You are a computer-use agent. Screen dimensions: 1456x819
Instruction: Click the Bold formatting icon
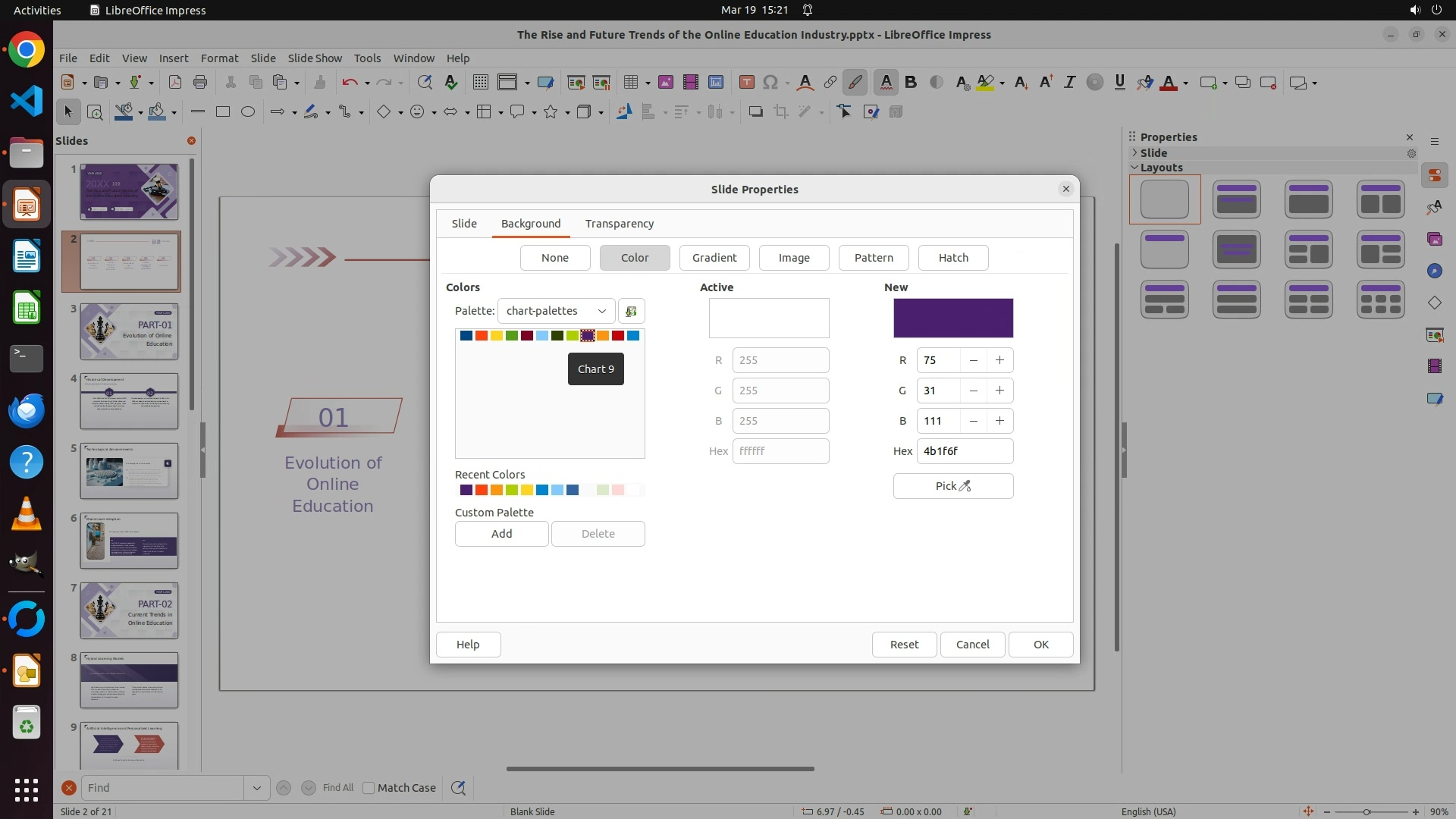(x=911, y=83)
